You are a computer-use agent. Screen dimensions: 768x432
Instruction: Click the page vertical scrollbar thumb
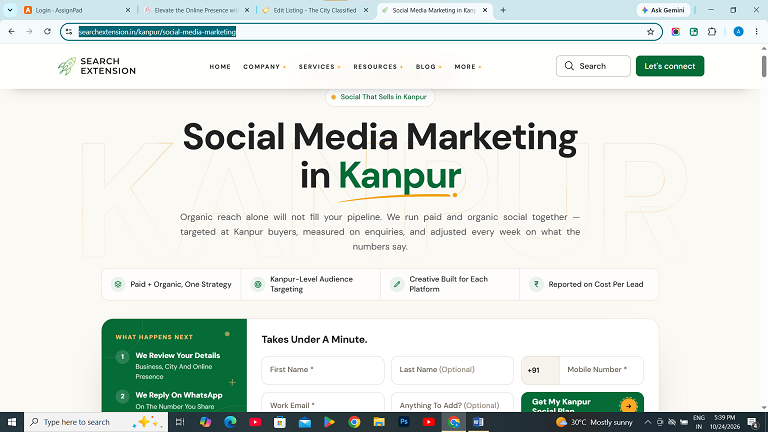tap(764, 66)
